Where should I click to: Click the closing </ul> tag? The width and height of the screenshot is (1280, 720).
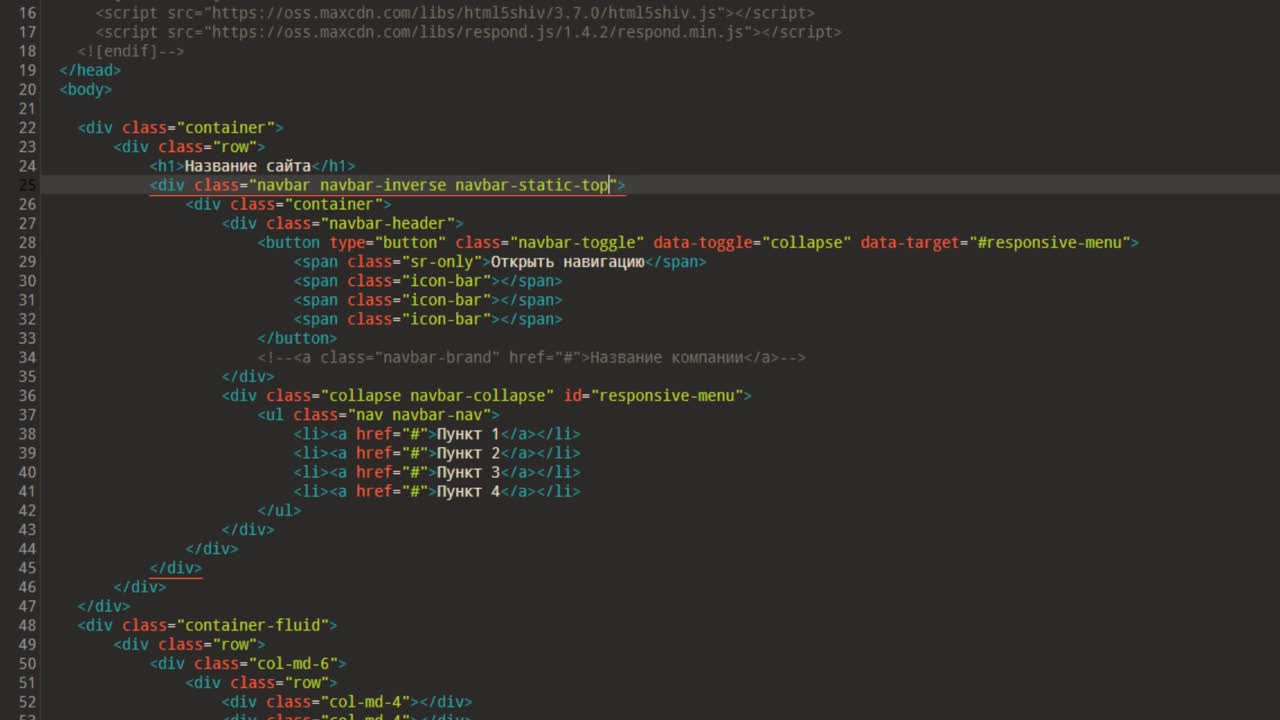point(279,510)
